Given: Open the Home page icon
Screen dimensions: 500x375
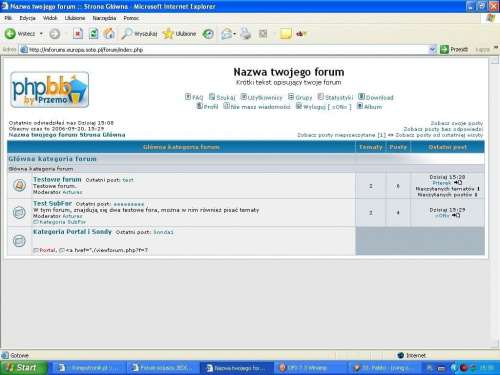Looking at the screenshot, I should 109,33.
